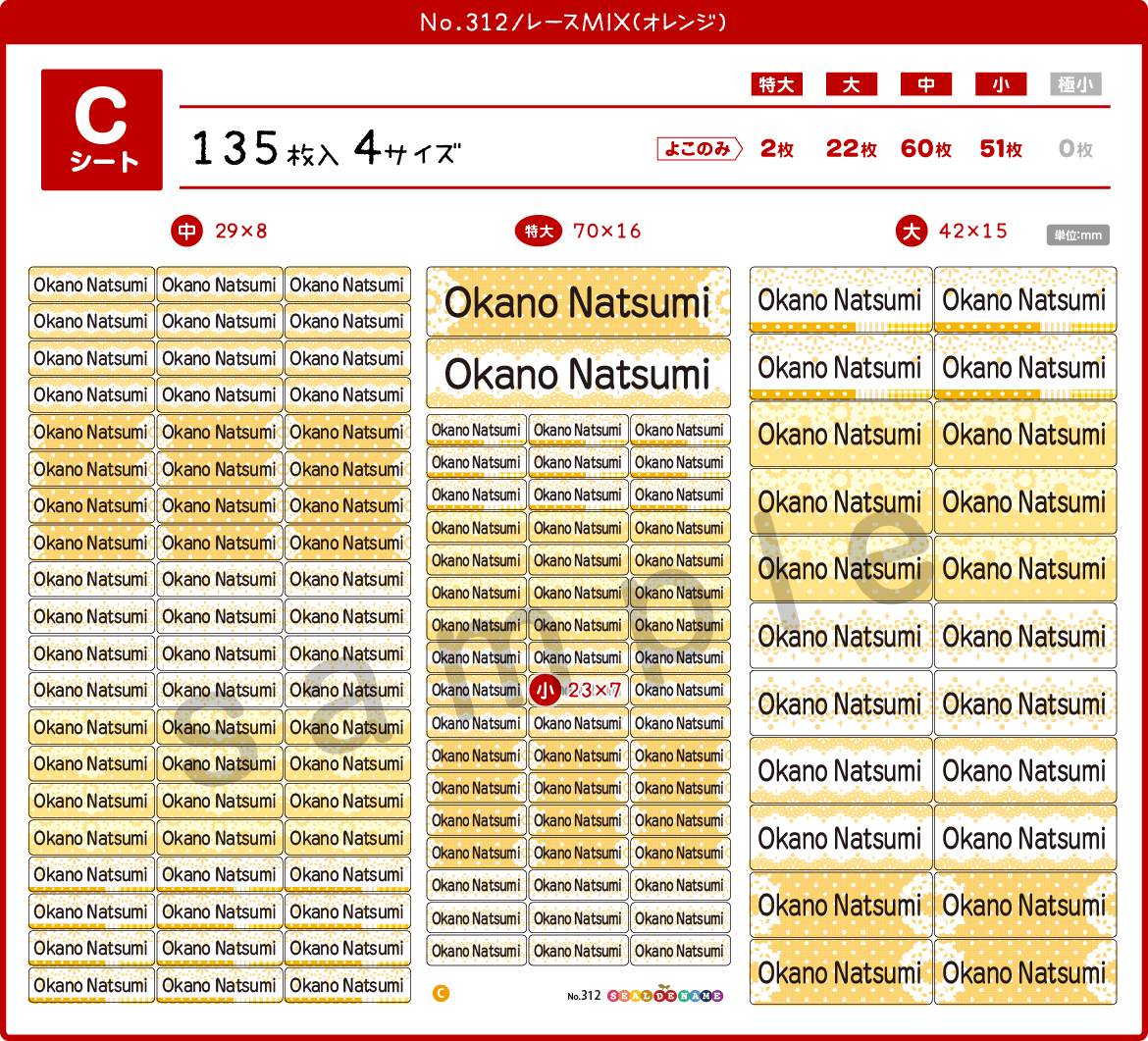
Task: Click the 60枚 count under 中
Action: [926, 148]
